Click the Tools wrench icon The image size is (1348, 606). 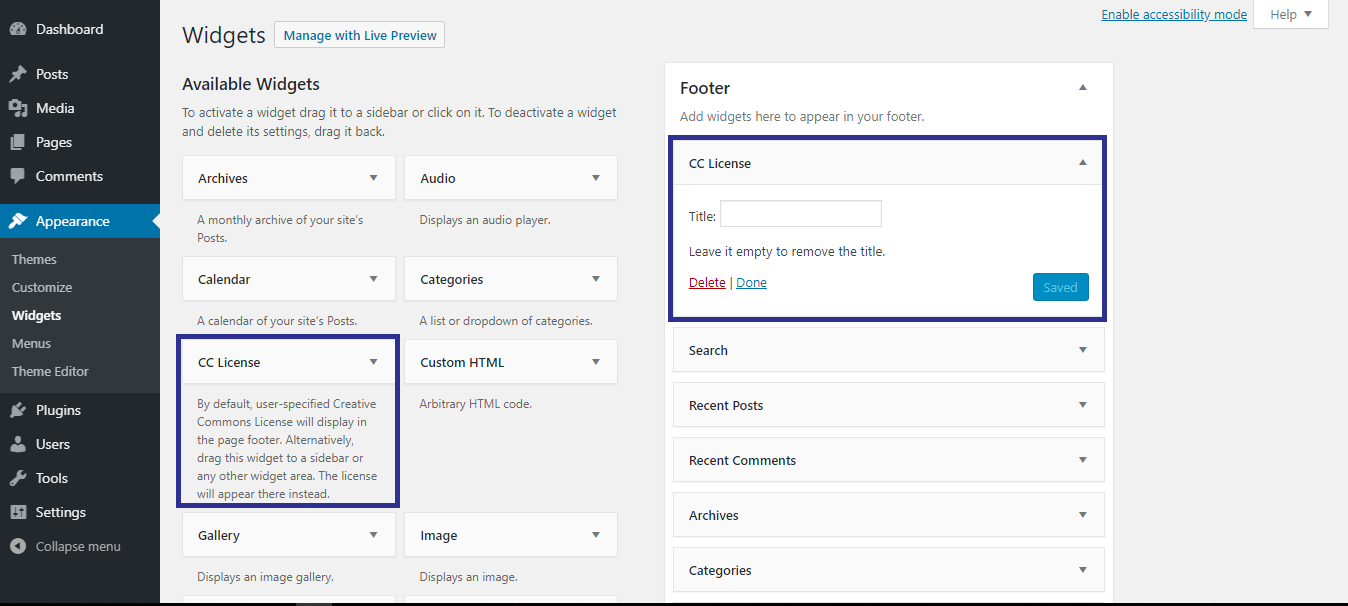[18, 478]
